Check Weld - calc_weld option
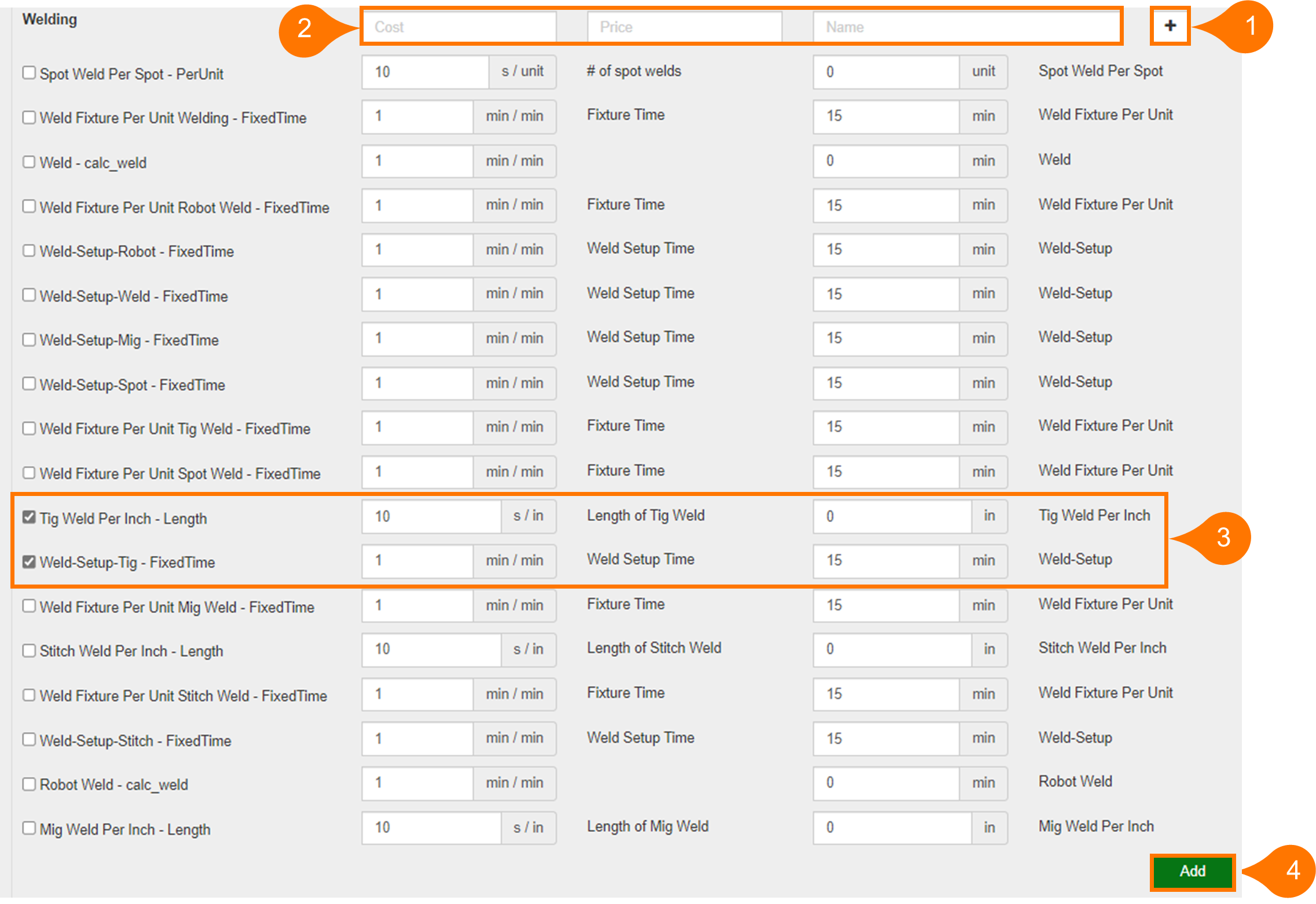The height and width of the screenshot is (904, 1316). (29, 162)
